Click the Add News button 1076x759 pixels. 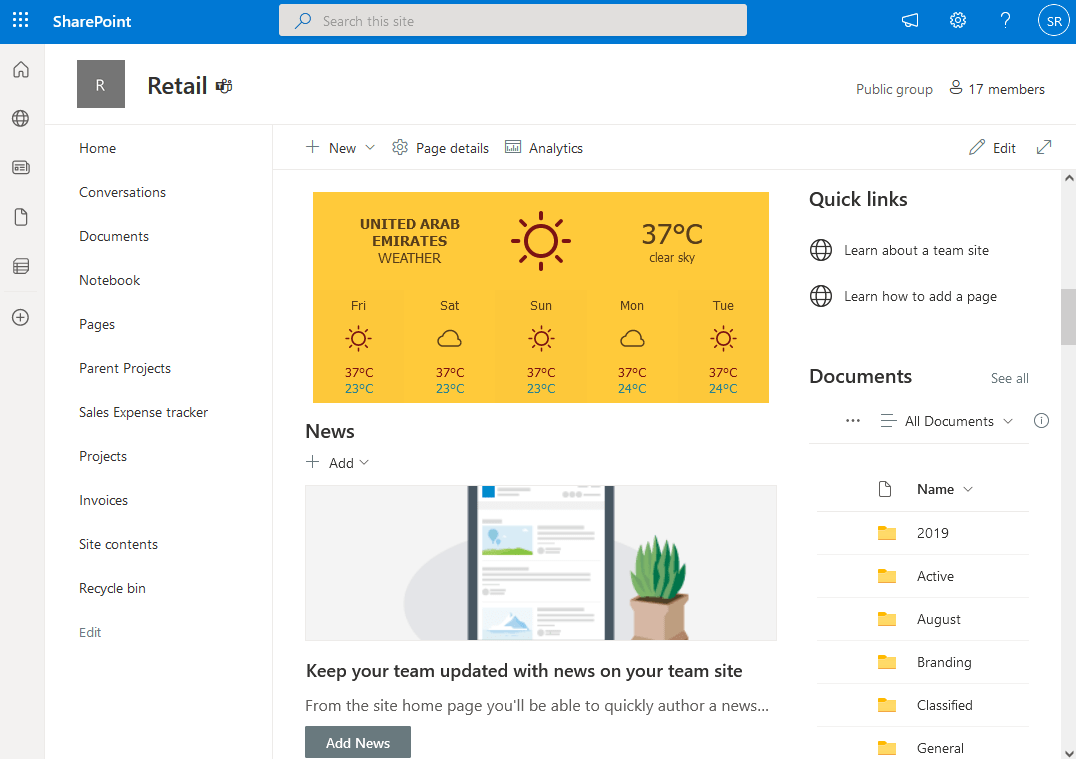(357, 742)
